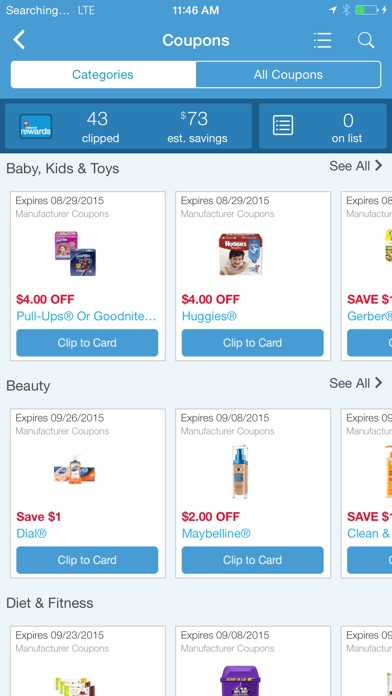
Task: Tap the back arrow icon
Action: coord(19,40)
